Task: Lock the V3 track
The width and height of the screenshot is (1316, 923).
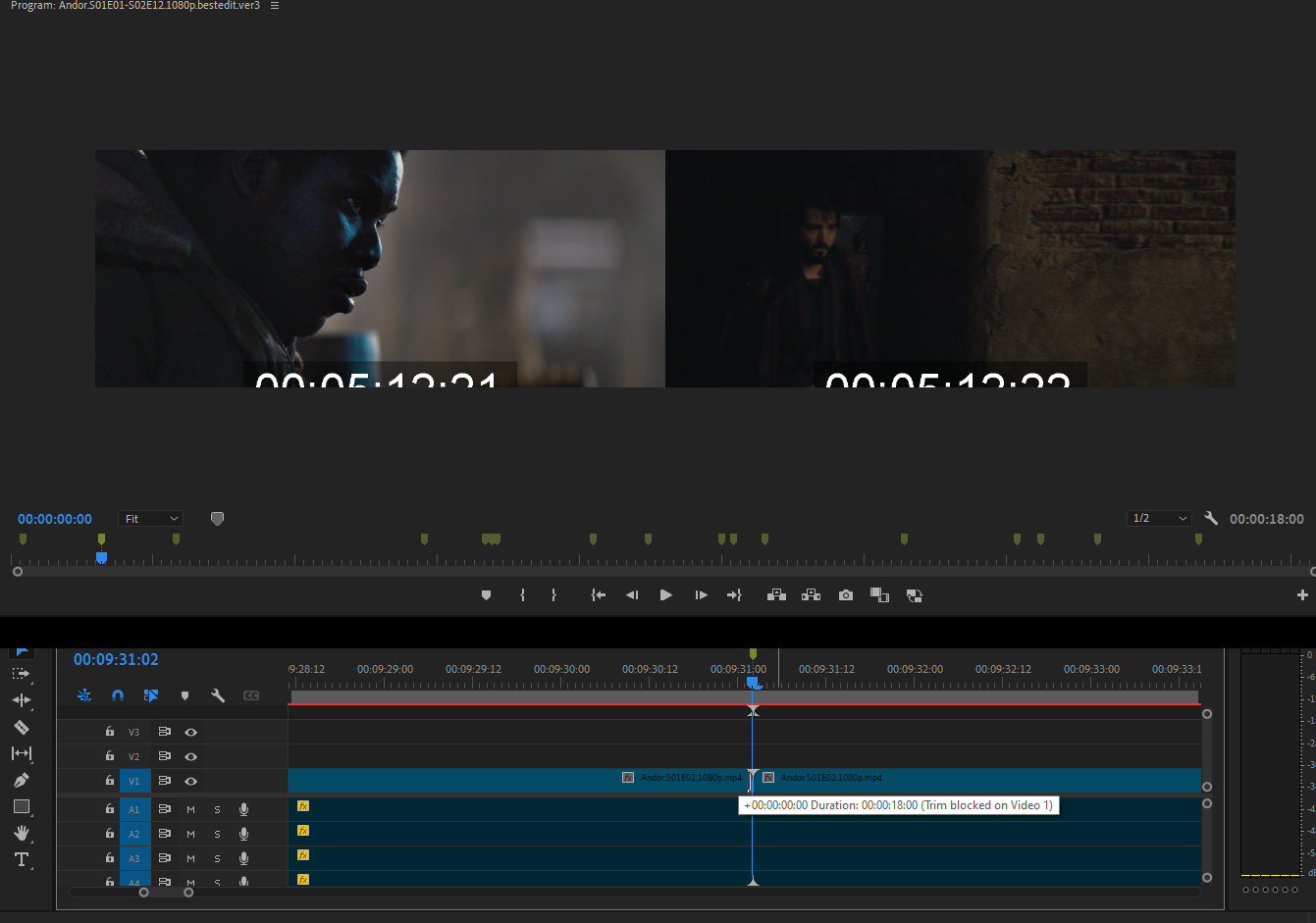Action: (x=110, y=732)
